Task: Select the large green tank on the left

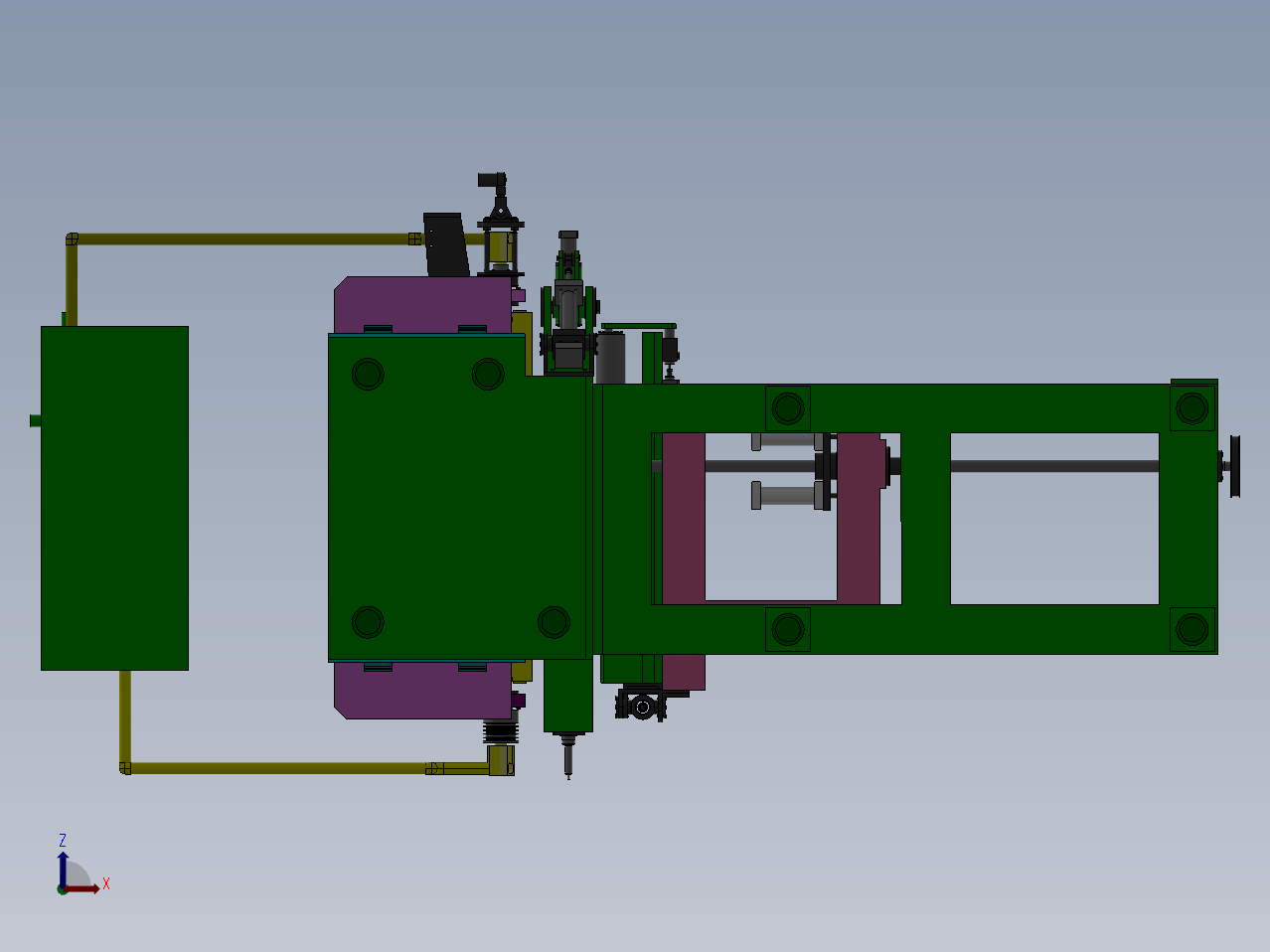Action: tap(114, 498)
